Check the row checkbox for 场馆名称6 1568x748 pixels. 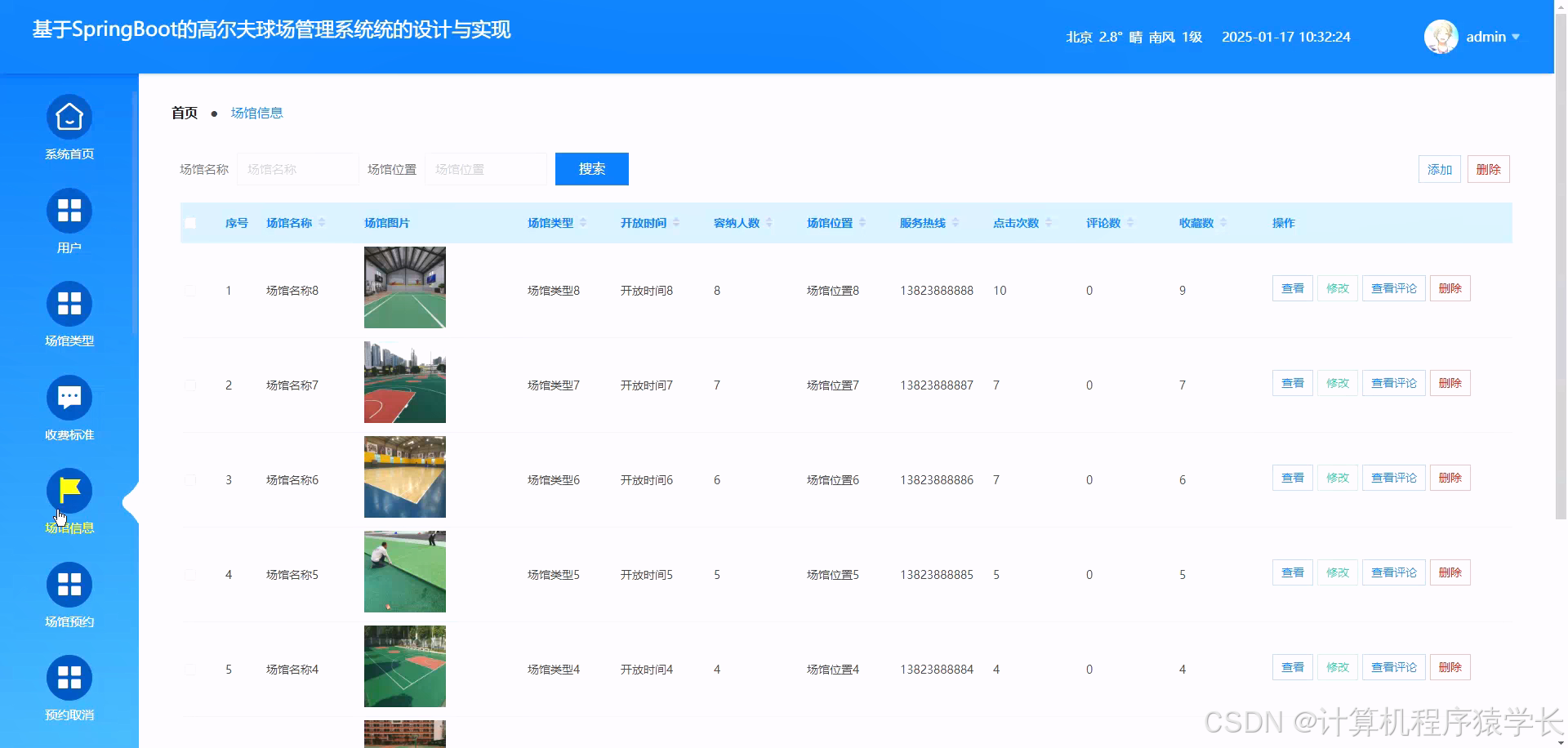[190, 479]
